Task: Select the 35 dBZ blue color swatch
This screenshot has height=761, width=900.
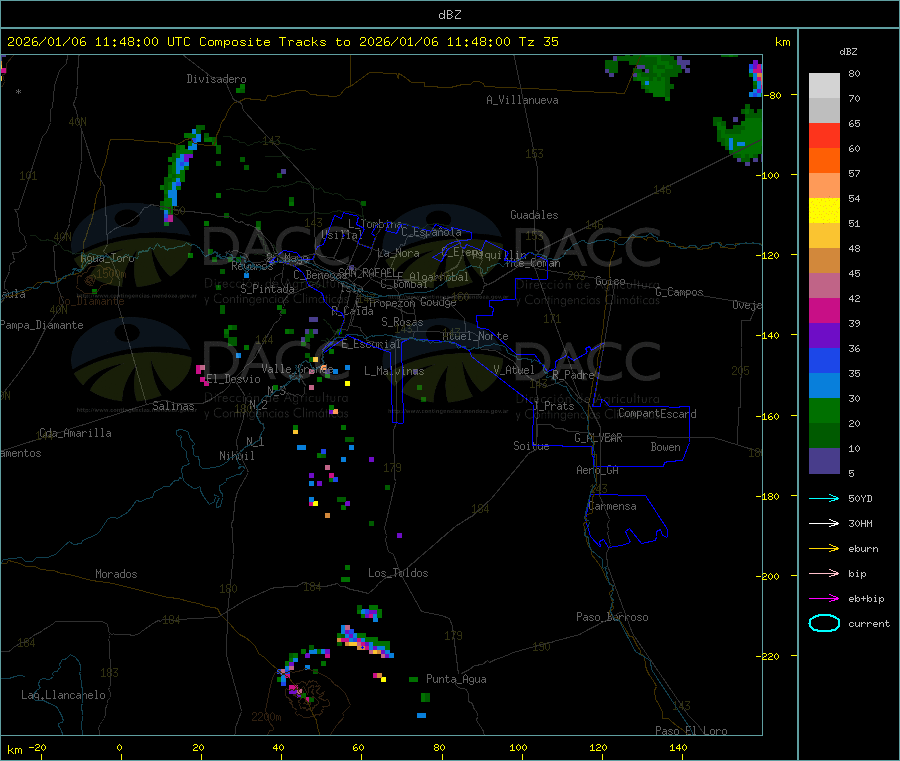Action: (824, 360)
